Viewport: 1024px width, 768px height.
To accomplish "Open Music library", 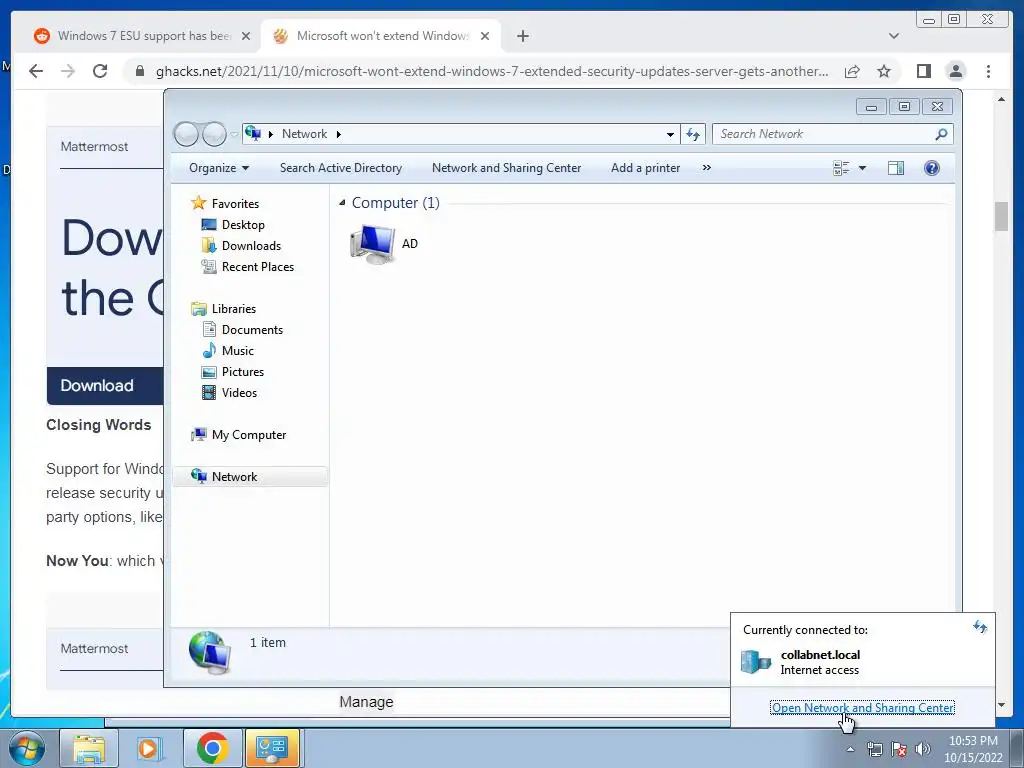I will tap(227, 351).
